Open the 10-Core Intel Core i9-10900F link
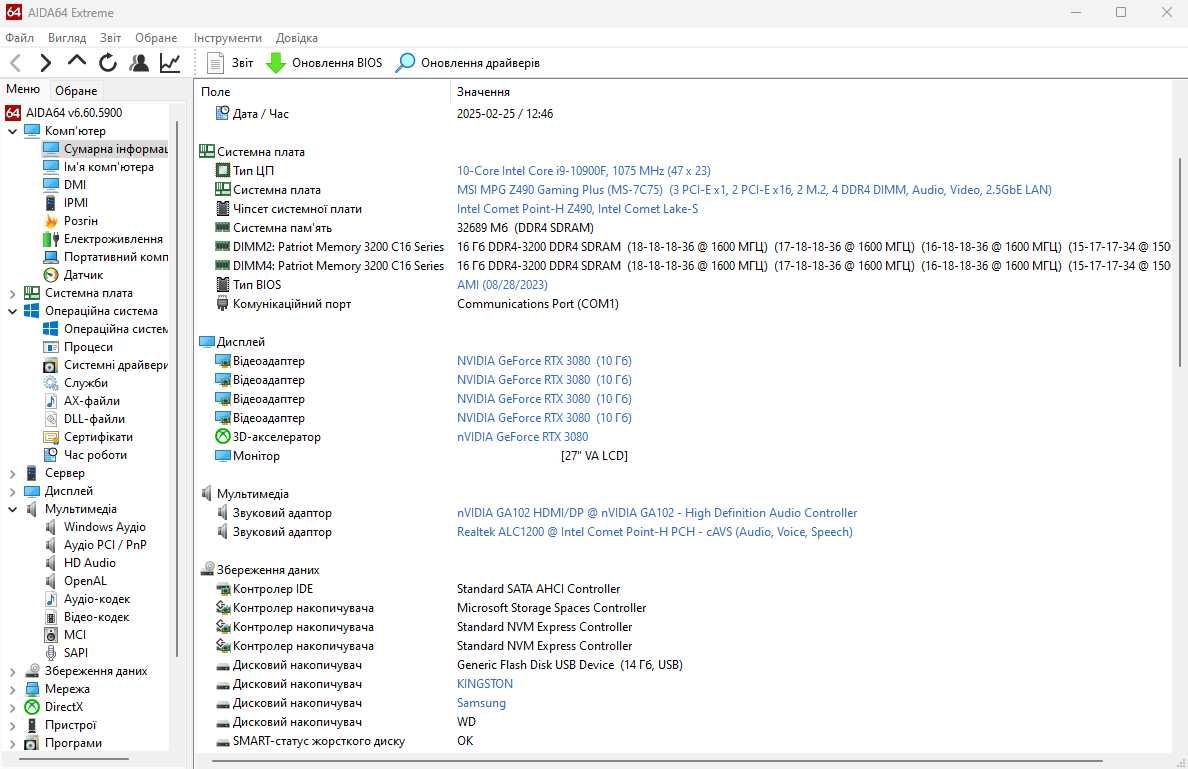Image resolution: width=1188 pixels, height=769 pixels. click(583, 171)
